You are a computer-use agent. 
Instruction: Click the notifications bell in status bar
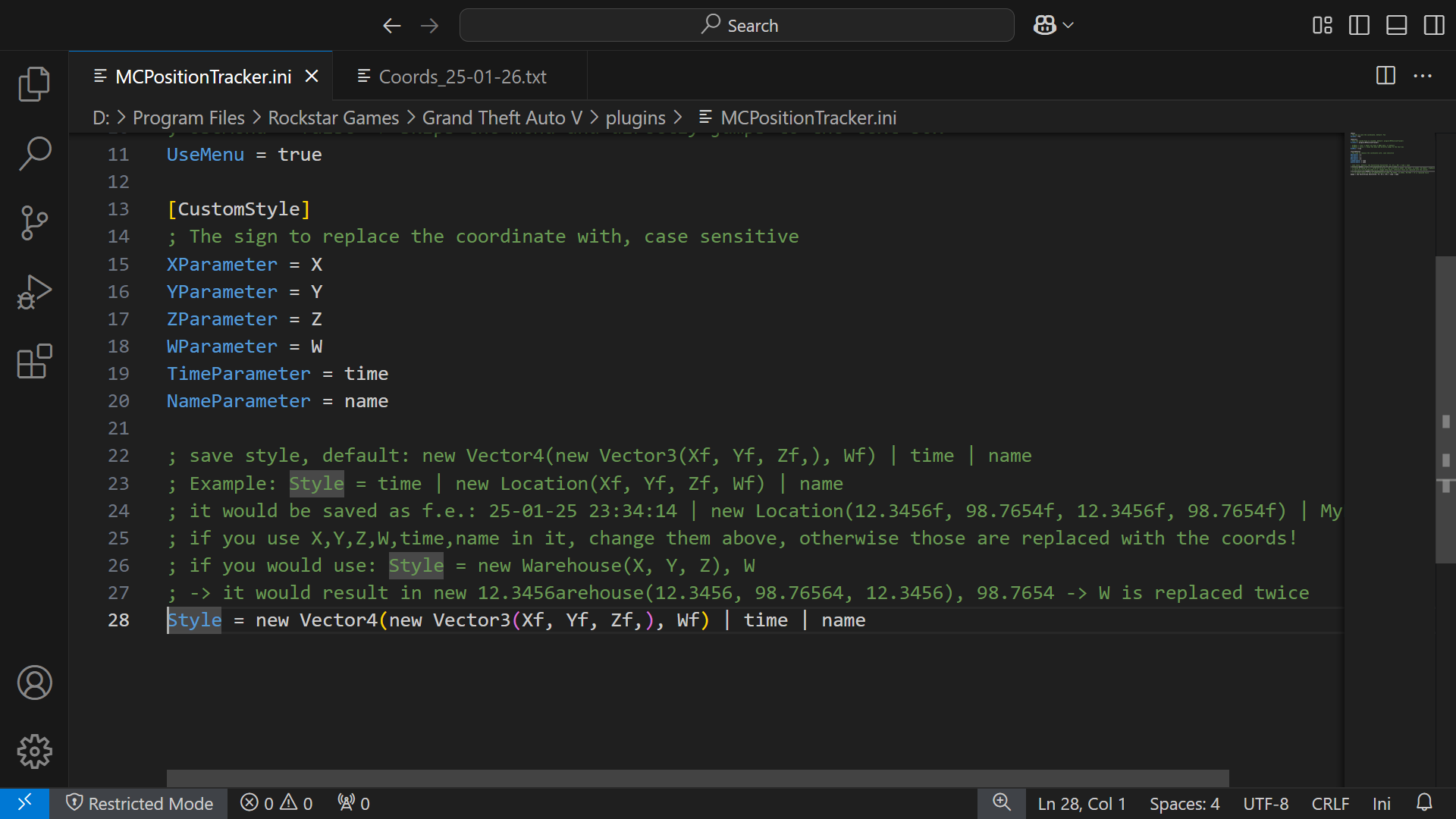coord(1424,803)
